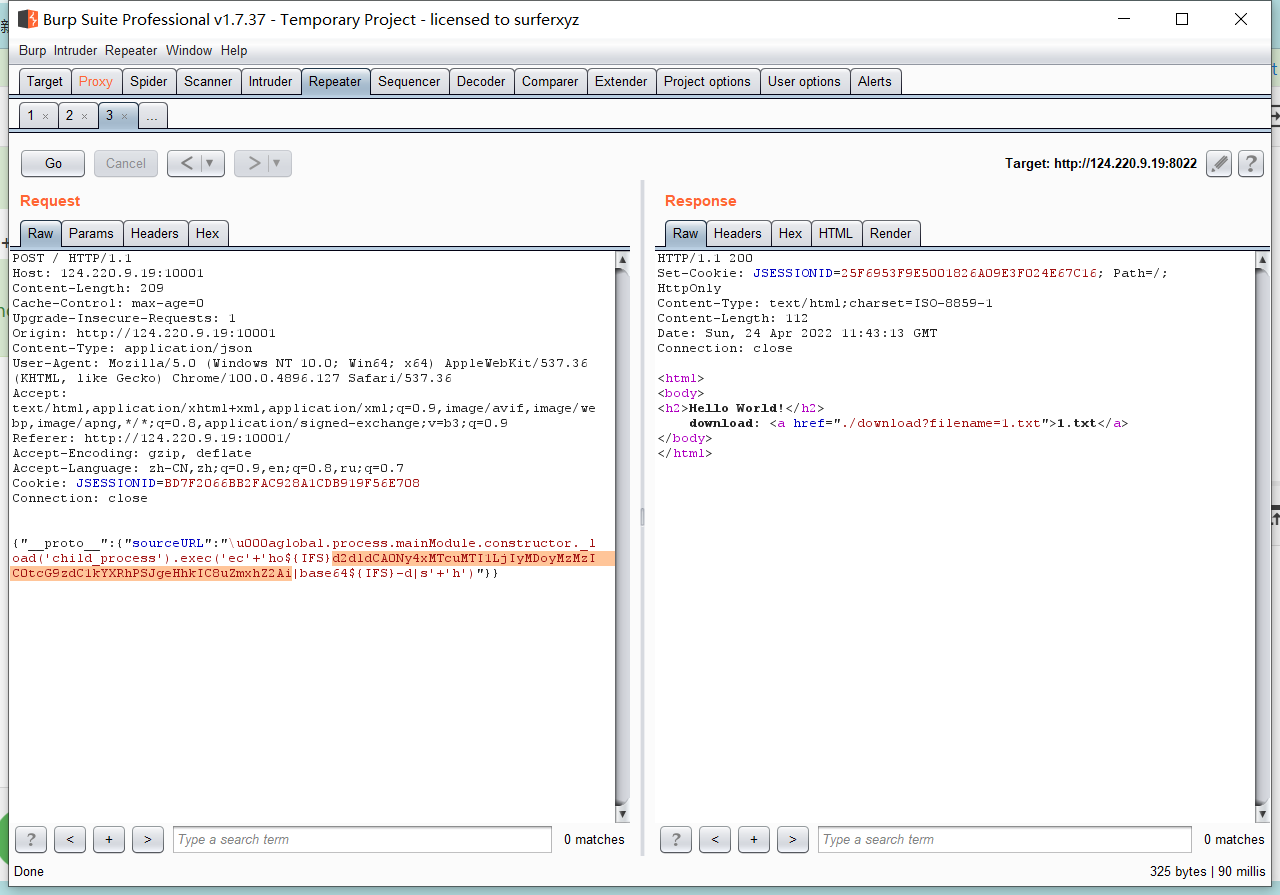Go to next match in request search

[148, 839]
